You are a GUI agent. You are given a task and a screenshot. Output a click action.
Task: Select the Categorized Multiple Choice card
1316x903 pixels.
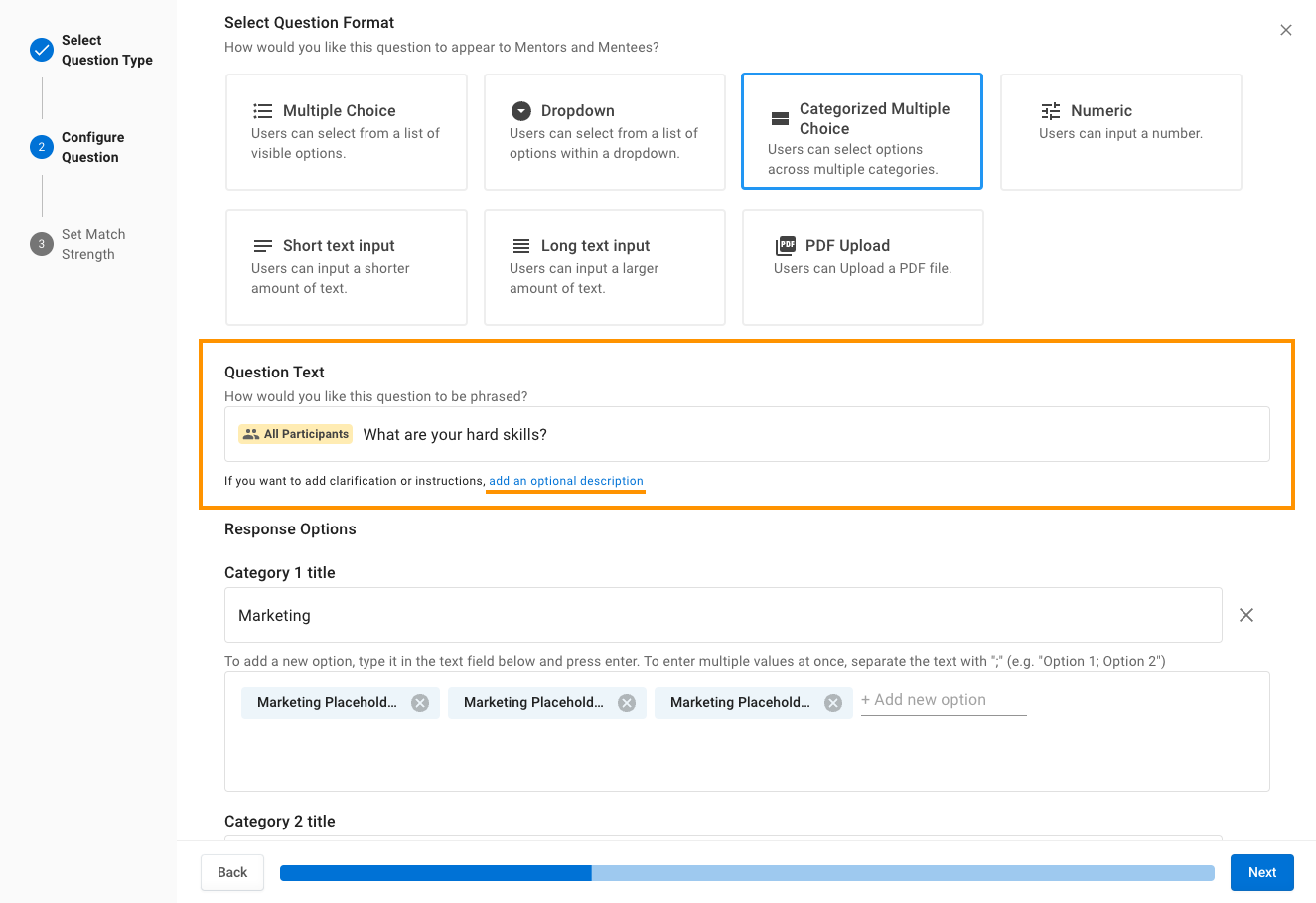coord(861,131)
